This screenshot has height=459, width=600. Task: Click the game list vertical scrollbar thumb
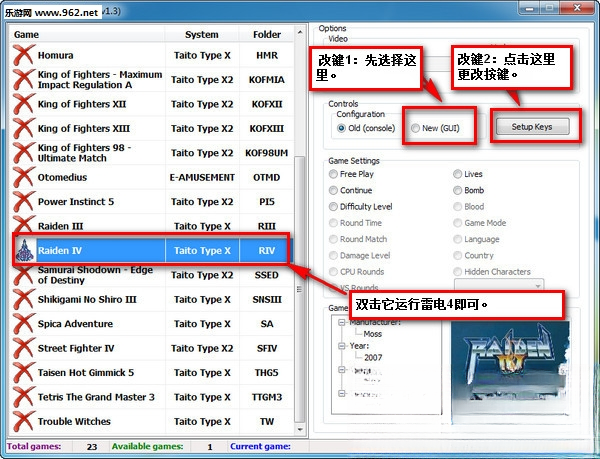click(300, 289)
